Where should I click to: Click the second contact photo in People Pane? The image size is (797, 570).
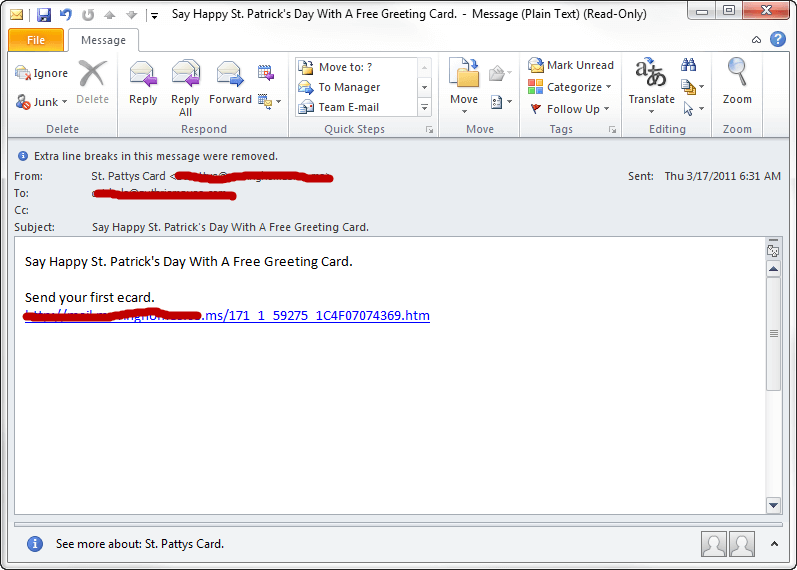[x=742, y=544]
